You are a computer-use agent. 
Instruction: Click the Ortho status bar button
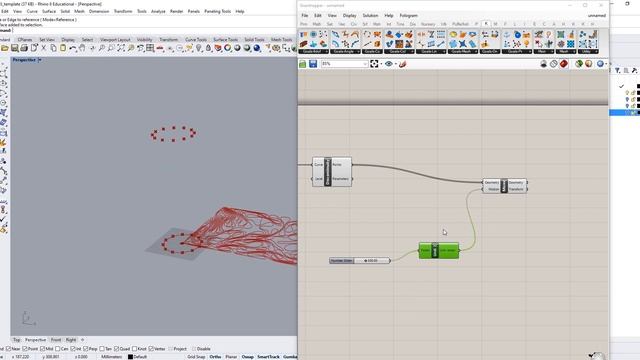point(215,357)
